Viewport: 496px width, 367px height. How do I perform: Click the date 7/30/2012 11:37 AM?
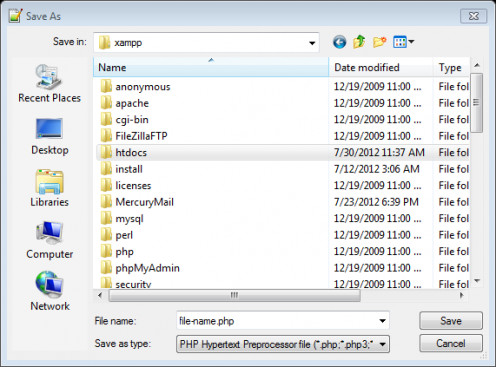[x=379, y=152]
